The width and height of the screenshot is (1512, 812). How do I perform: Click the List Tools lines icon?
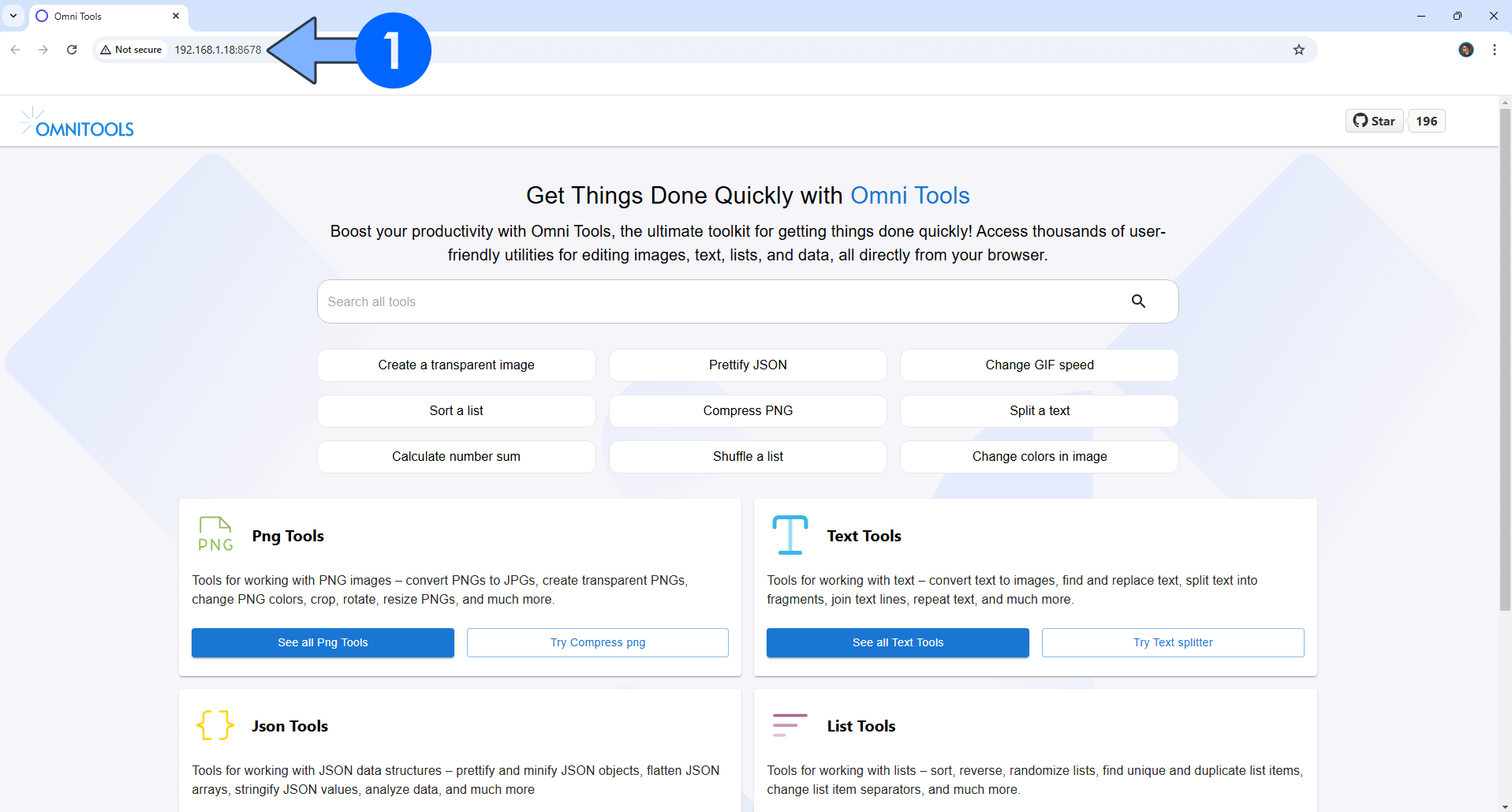pos(790,724)
